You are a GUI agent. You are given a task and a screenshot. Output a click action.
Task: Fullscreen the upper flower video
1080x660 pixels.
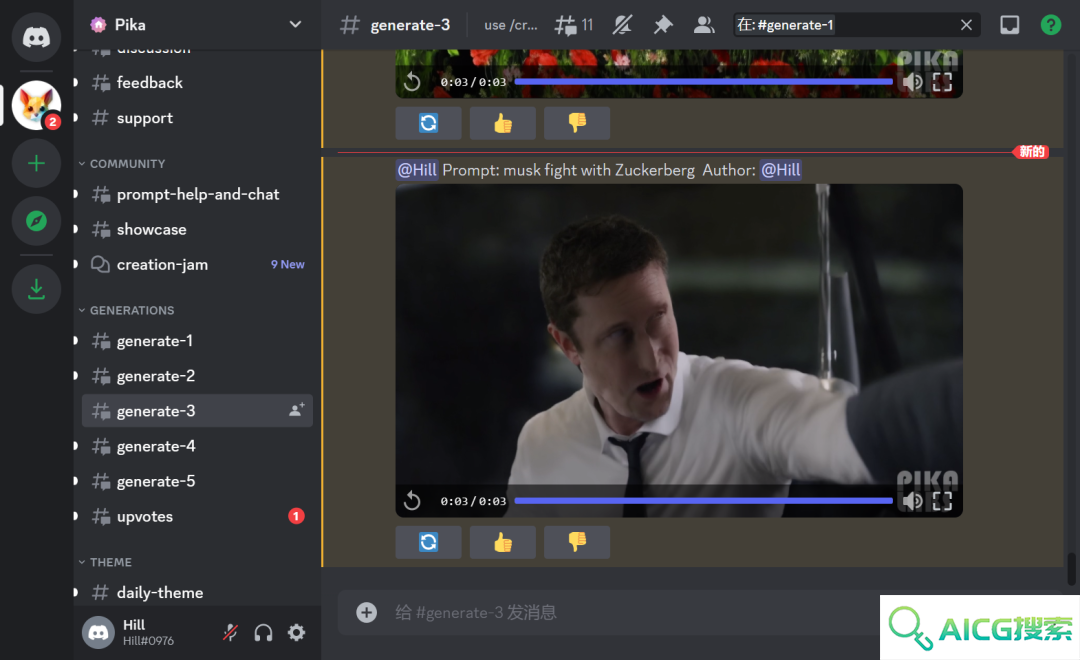pos(942,82)
